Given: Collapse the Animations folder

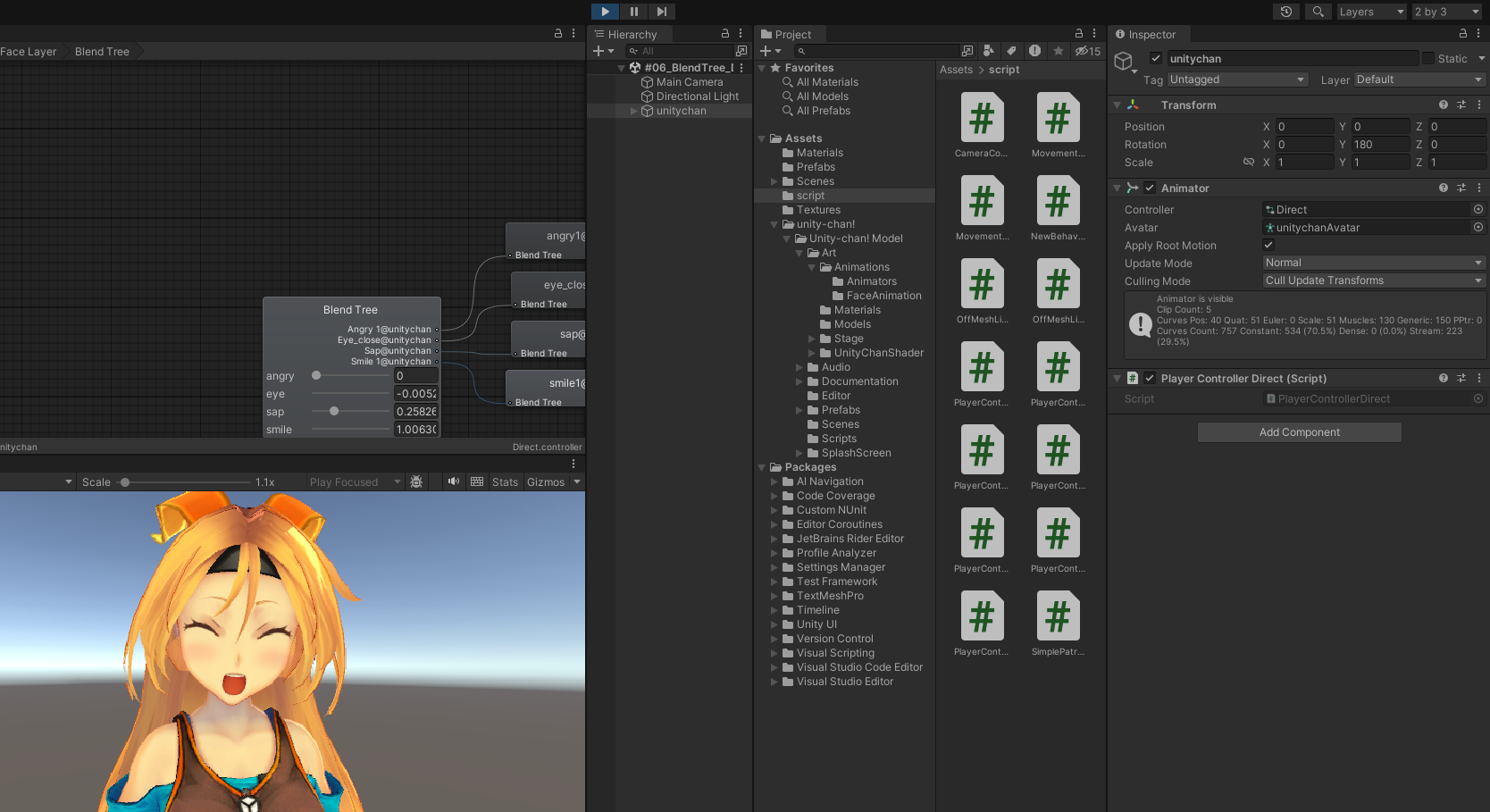Looking at the screenshot, I should coord(812,267).
